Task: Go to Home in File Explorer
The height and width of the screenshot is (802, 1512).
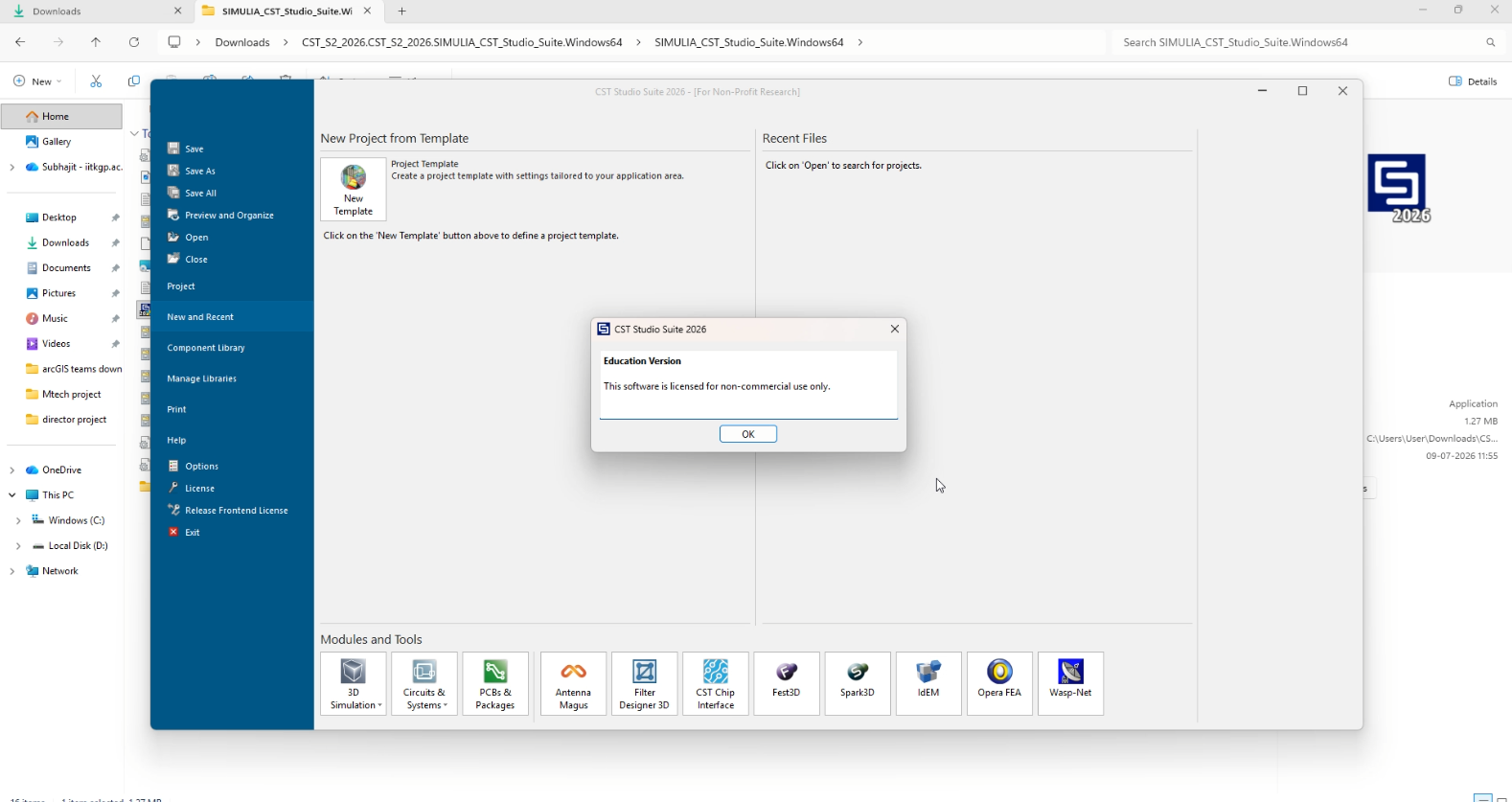Action: click(61, 116)
